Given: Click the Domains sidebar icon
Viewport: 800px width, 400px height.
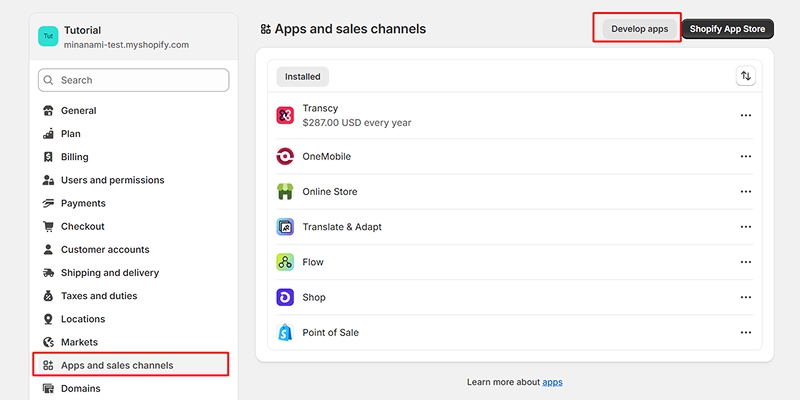Looking at the screenshot, I should tap(48, 389).
